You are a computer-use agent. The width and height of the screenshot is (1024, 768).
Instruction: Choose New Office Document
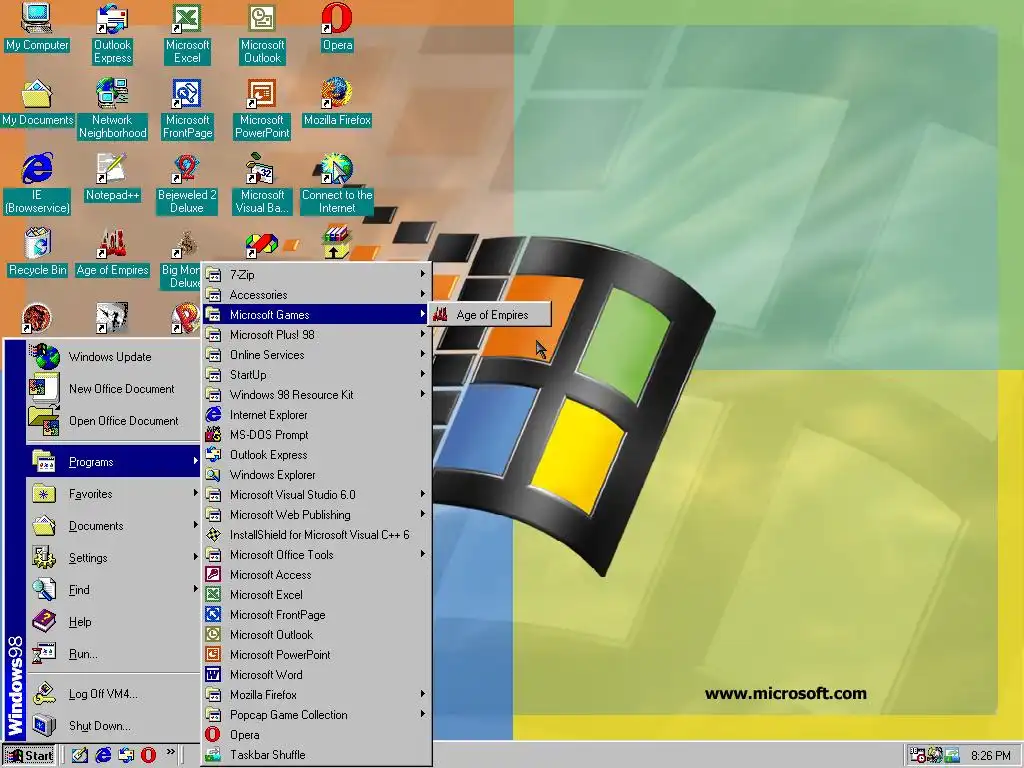point(114,389)
